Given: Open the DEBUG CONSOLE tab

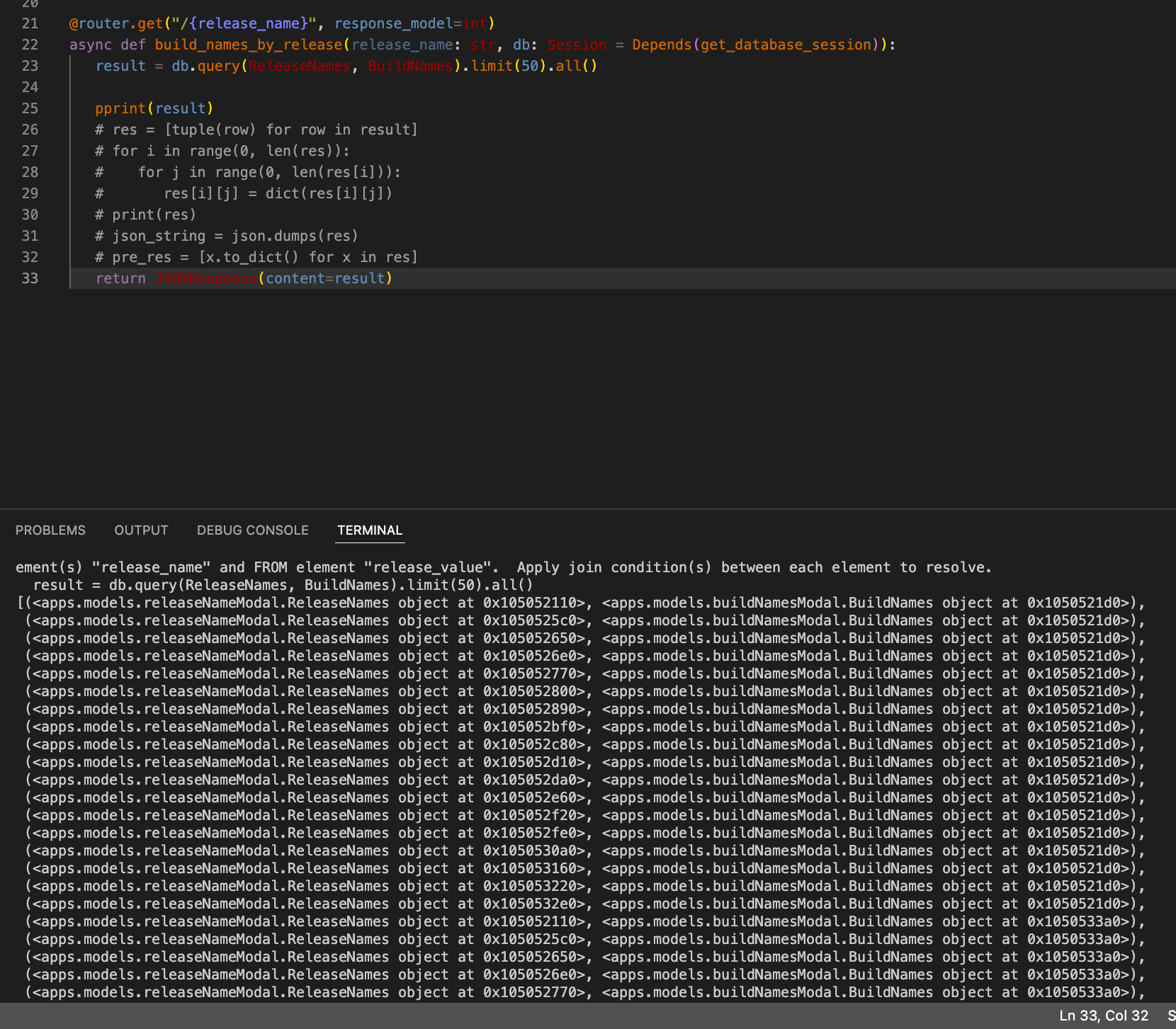Looking at the screenshot, I should 252,530.
